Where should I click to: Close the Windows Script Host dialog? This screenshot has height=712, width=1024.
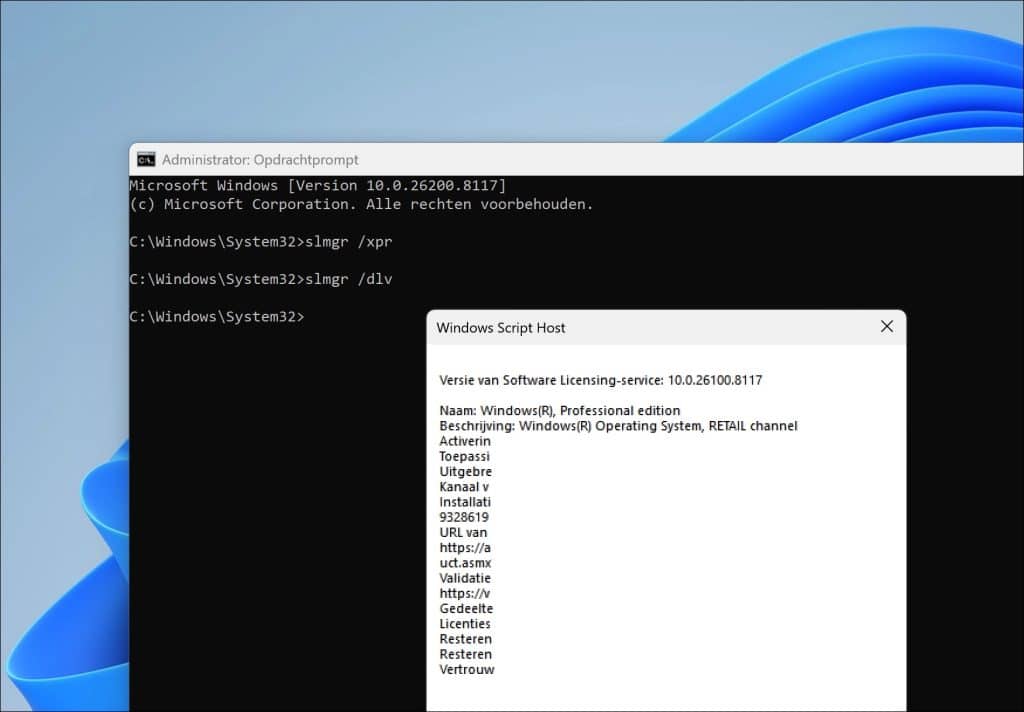pyautogui.click(x=886, y=327)
